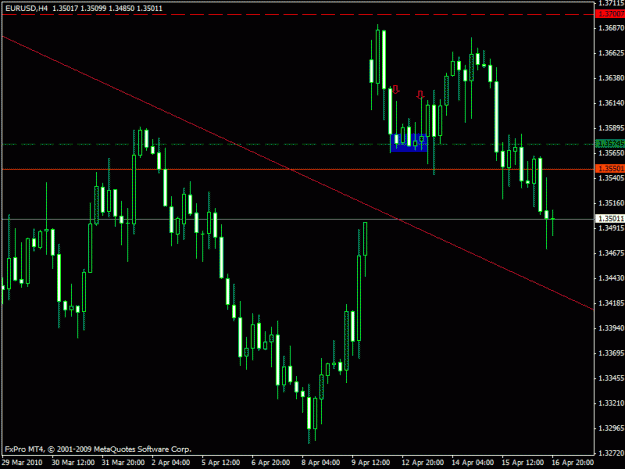625x469 pixels.
Task: Click the 1.36140 price scale value
Action: pyautogui.click(x=611, y=103)
